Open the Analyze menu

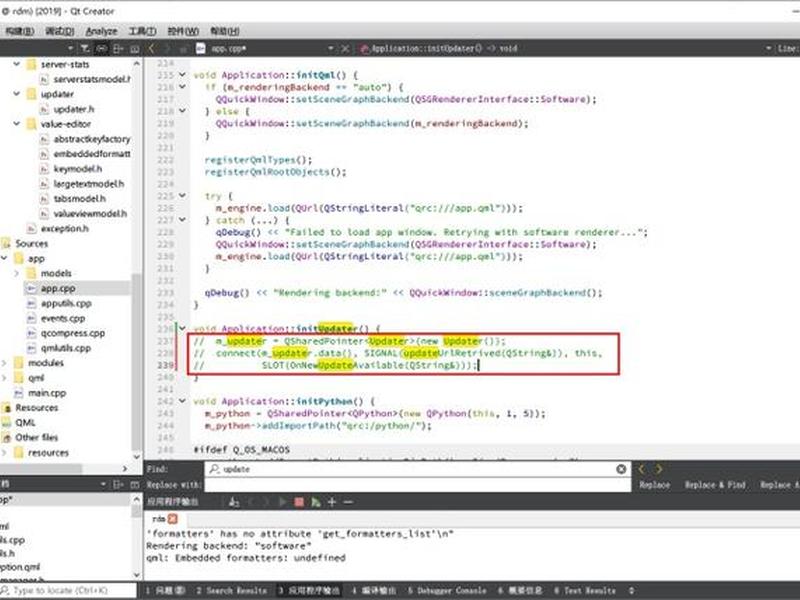101,31
